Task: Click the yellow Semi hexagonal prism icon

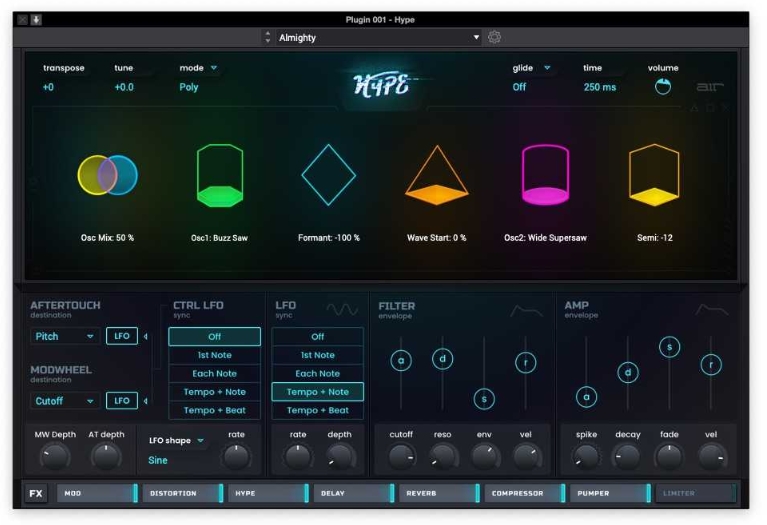Action: pyautogui.click(x=654, y=175)
